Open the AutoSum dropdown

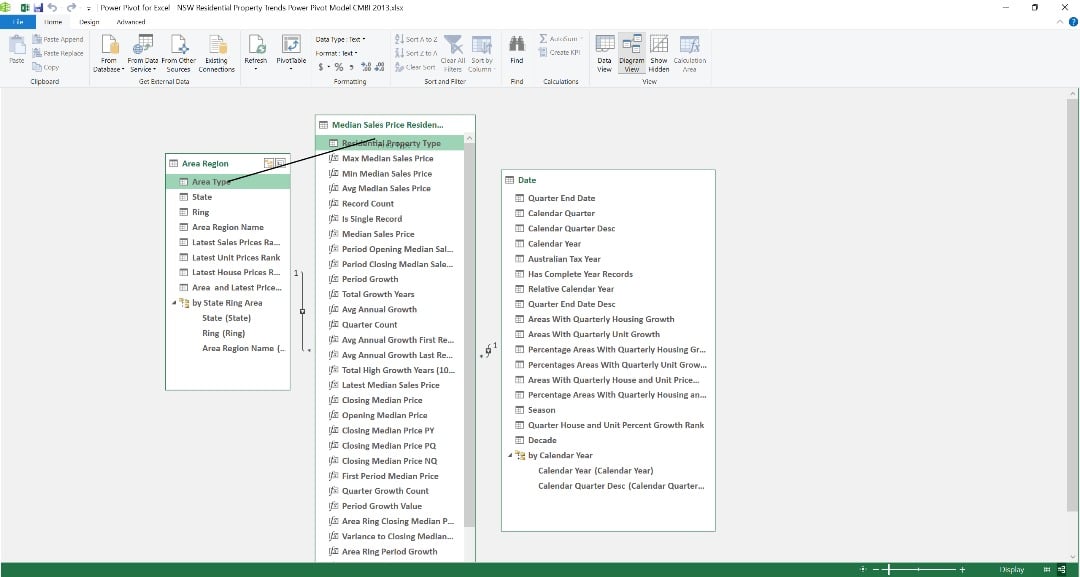coord(561,39)
